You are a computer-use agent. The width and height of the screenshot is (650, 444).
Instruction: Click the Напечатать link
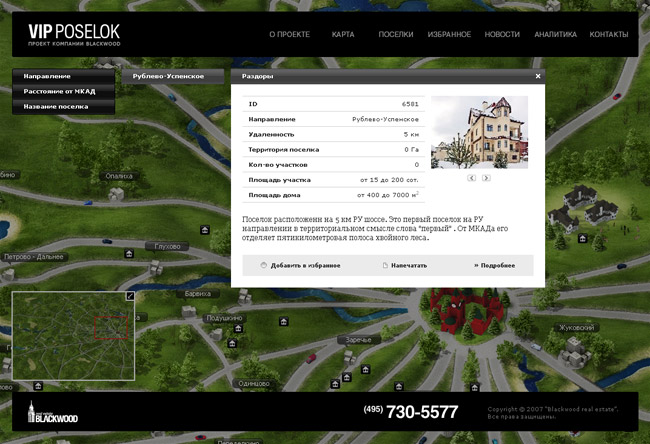point(409,266)
